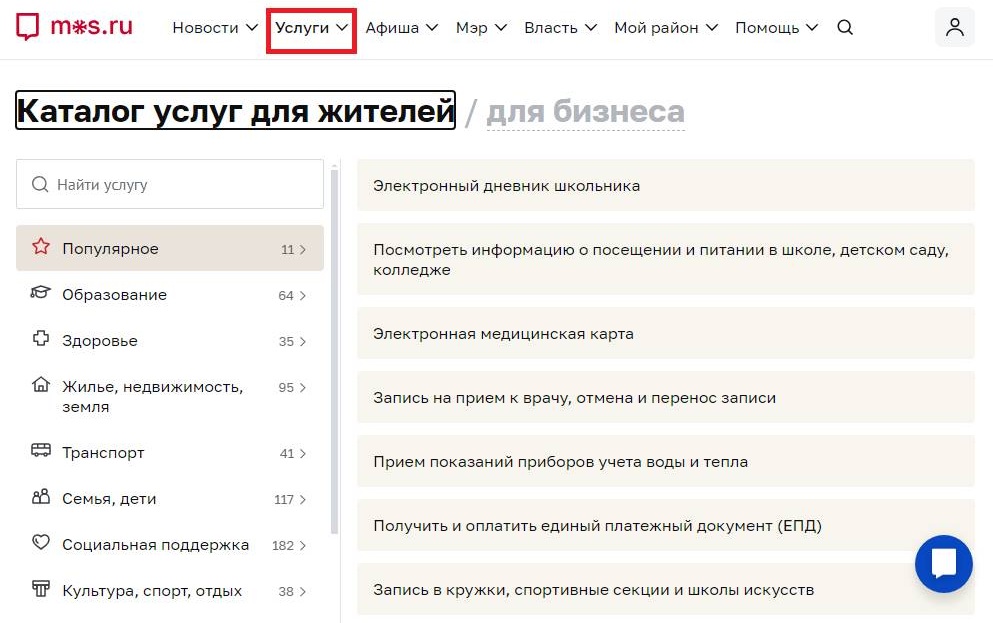The image size is (993, 623).
Task: Expand the Услуги dropdown menu
Action: [311, 28]
